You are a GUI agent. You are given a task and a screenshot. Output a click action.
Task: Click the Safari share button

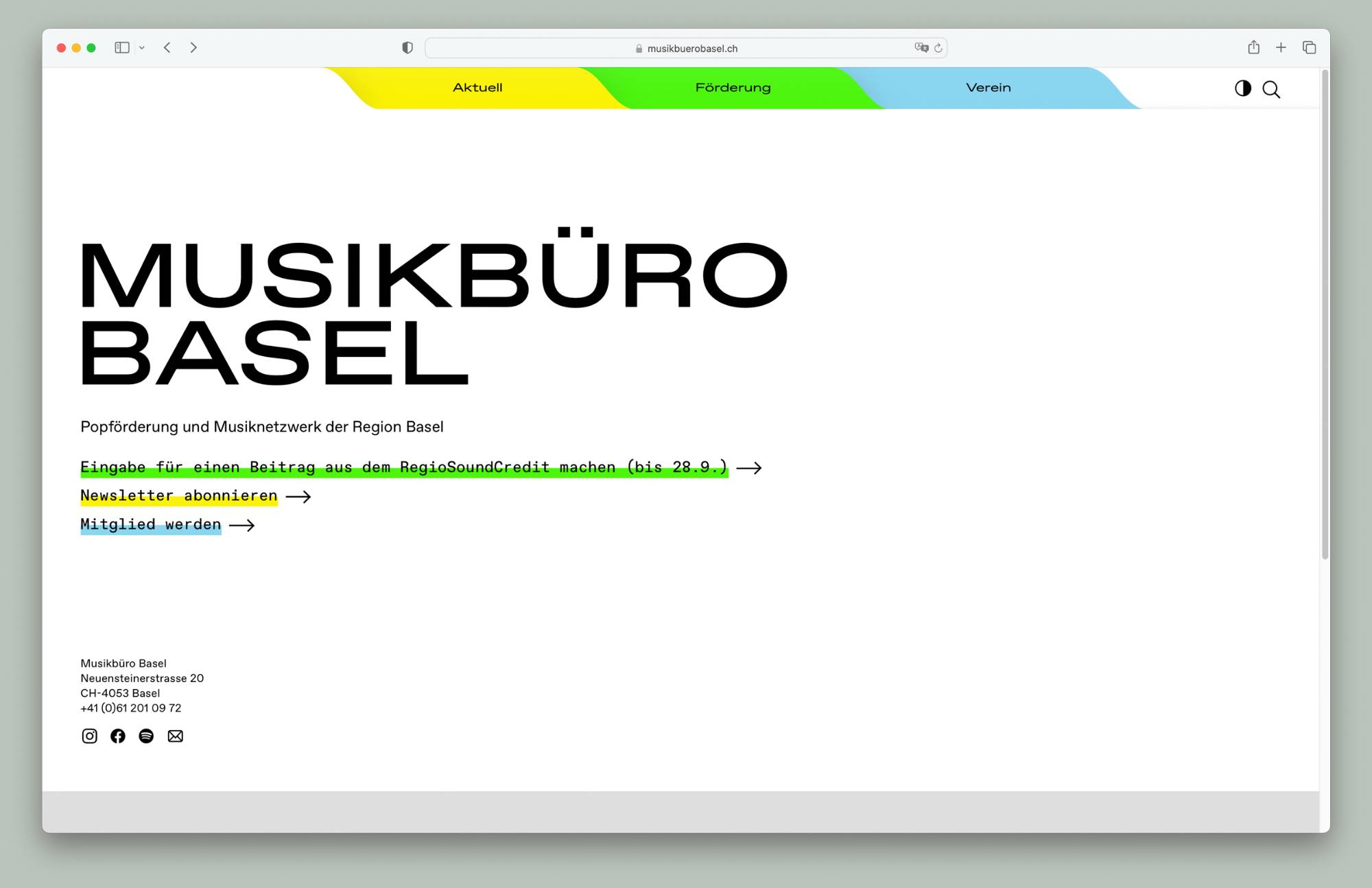click(x=1253, y=47)
